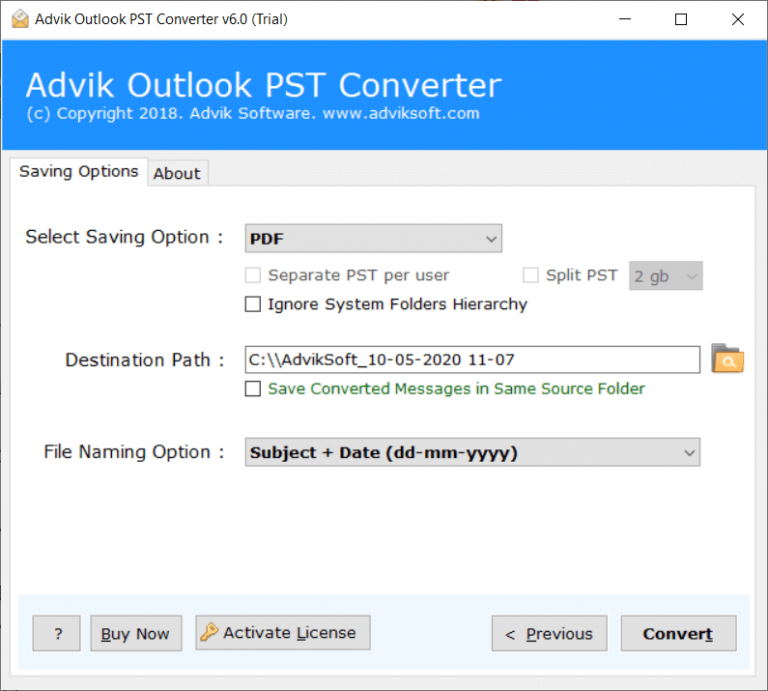
Task: Check Save Converted Messages in Same Source Folder
Action: coord(253,389)
